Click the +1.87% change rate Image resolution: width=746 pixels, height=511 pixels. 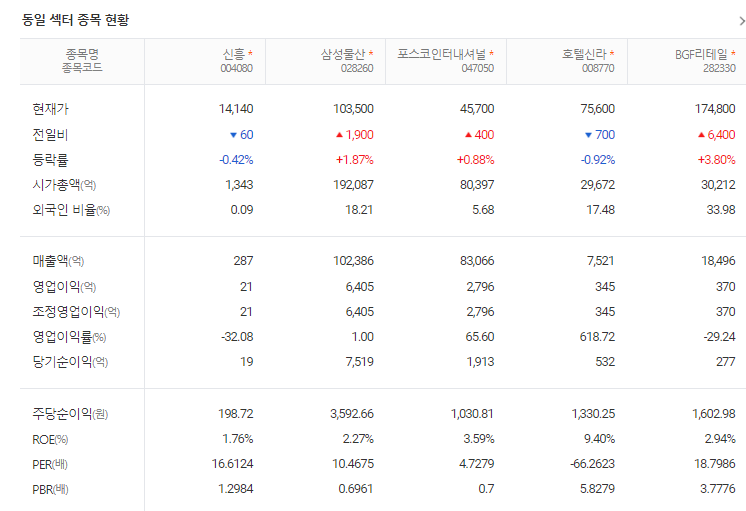click(355, 160)
